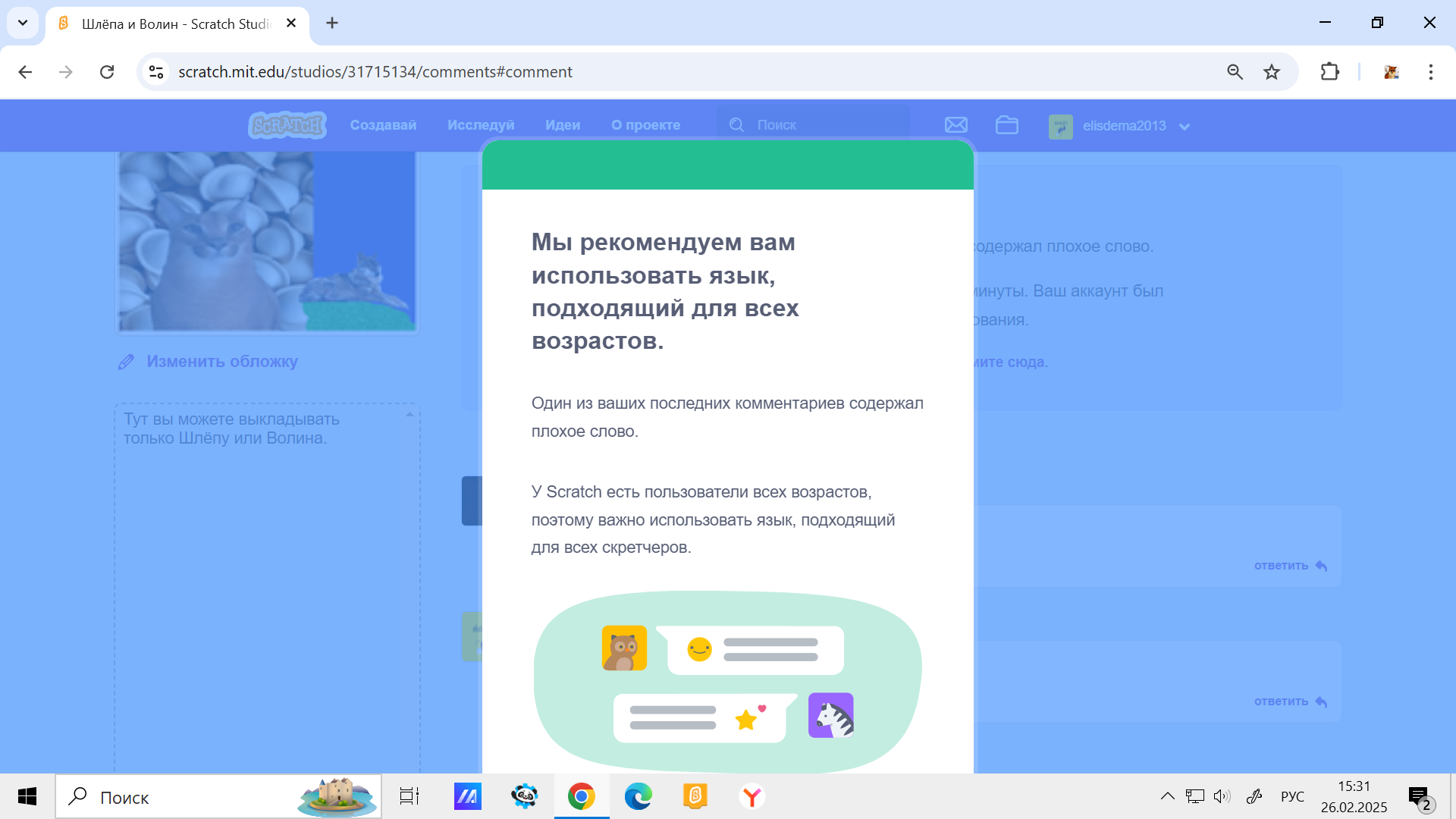Open Microsoft Edge from the taskbar

coord(638,797)
